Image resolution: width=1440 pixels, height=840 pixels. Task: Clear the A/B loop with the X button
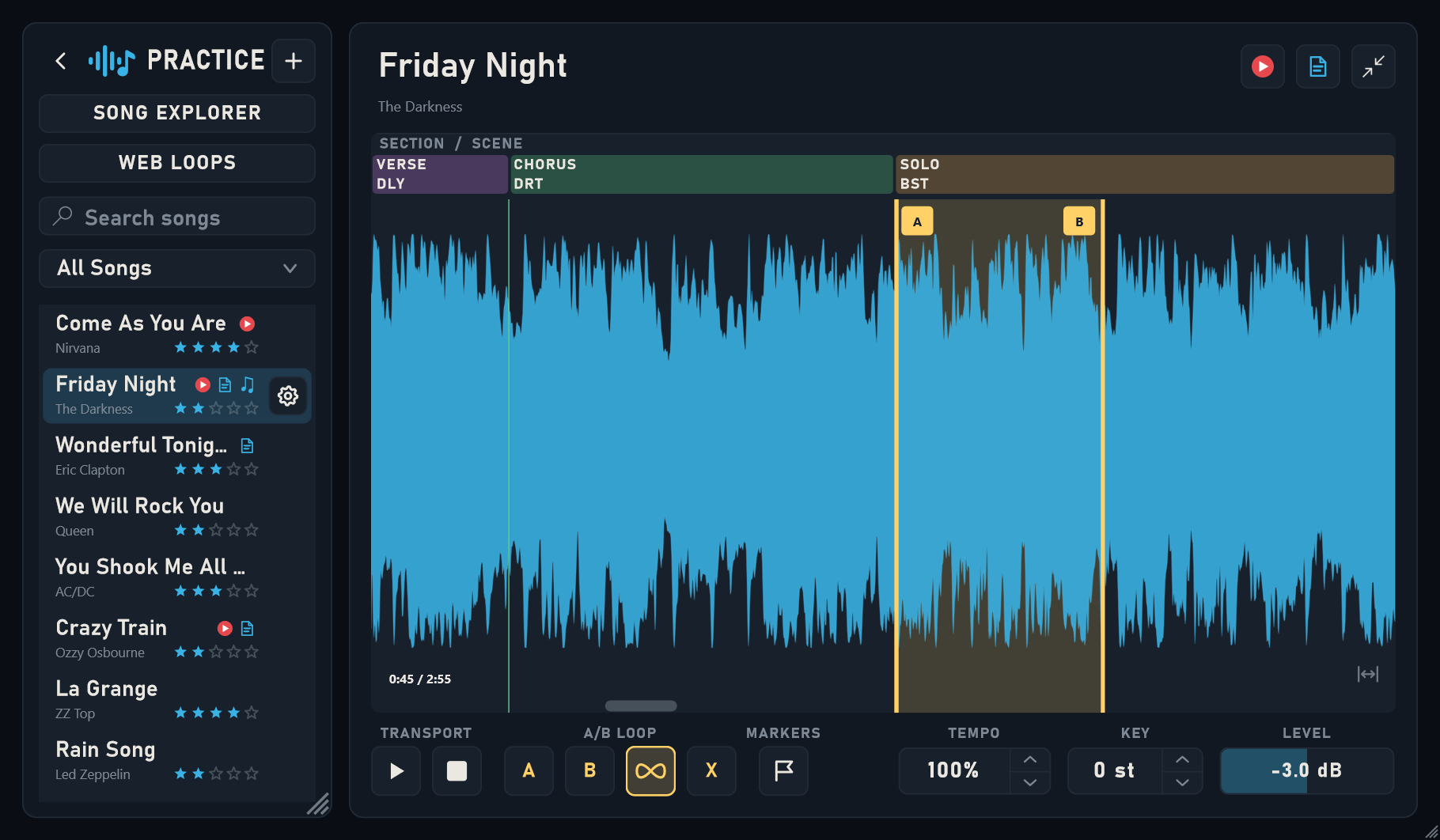(x=711, y=770)
